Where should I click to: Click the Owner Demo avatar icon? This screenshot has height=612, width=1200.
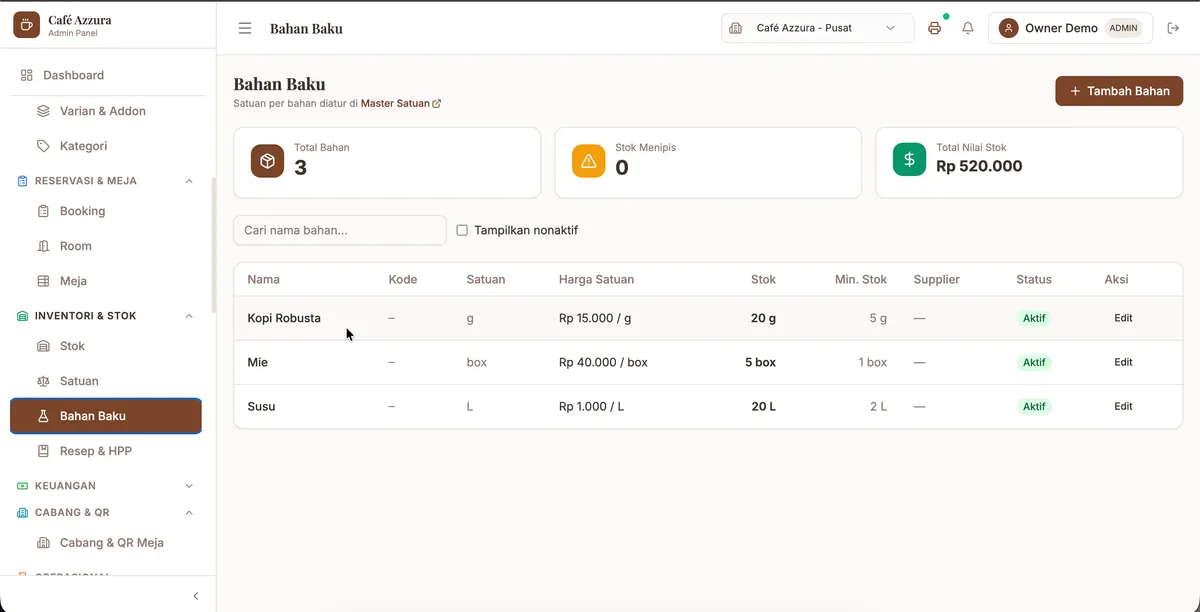(x=1009, y=28)
